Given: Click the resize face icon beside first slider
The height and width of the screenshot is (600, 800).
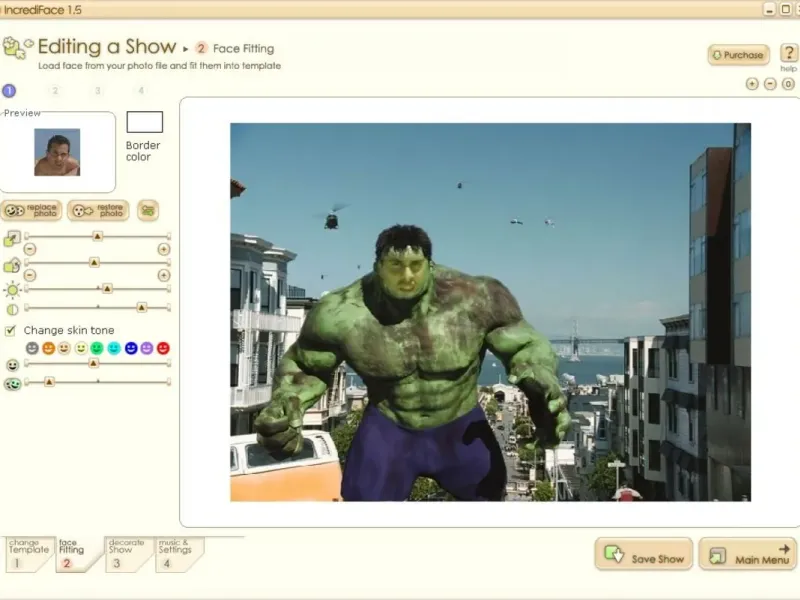Looking at the screenshot, I should (x=12, y=238).
